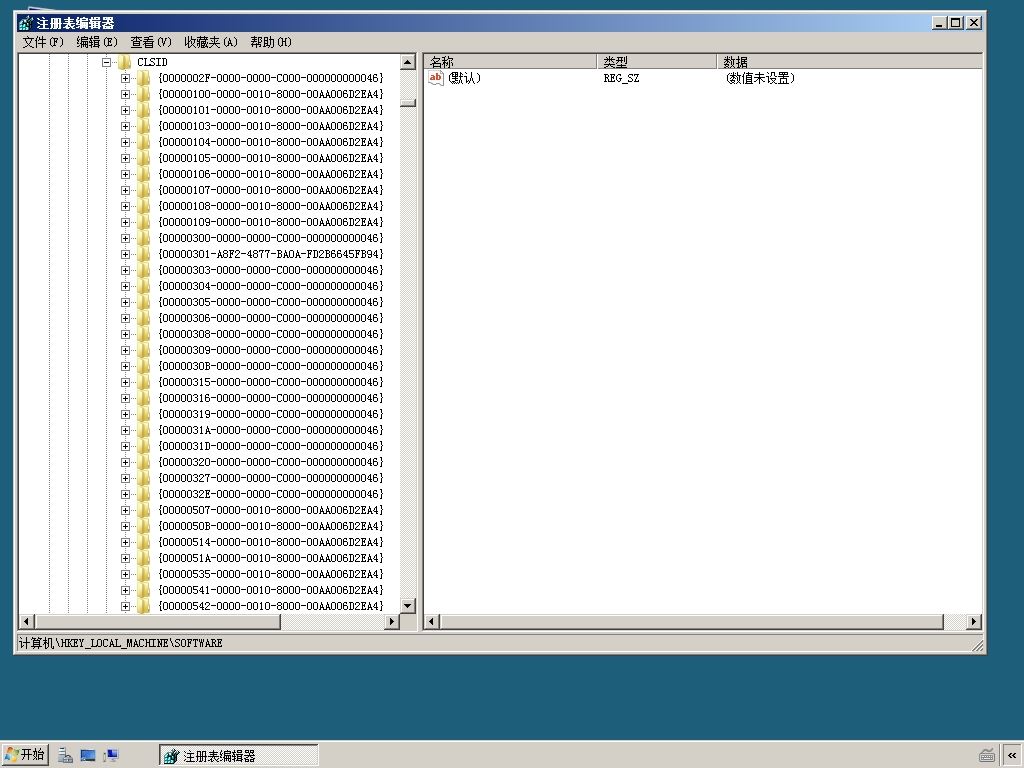
Task: Select key {0000051A-0000-0010-8000-00AA006D2EA4}
Action: (270, 558)
